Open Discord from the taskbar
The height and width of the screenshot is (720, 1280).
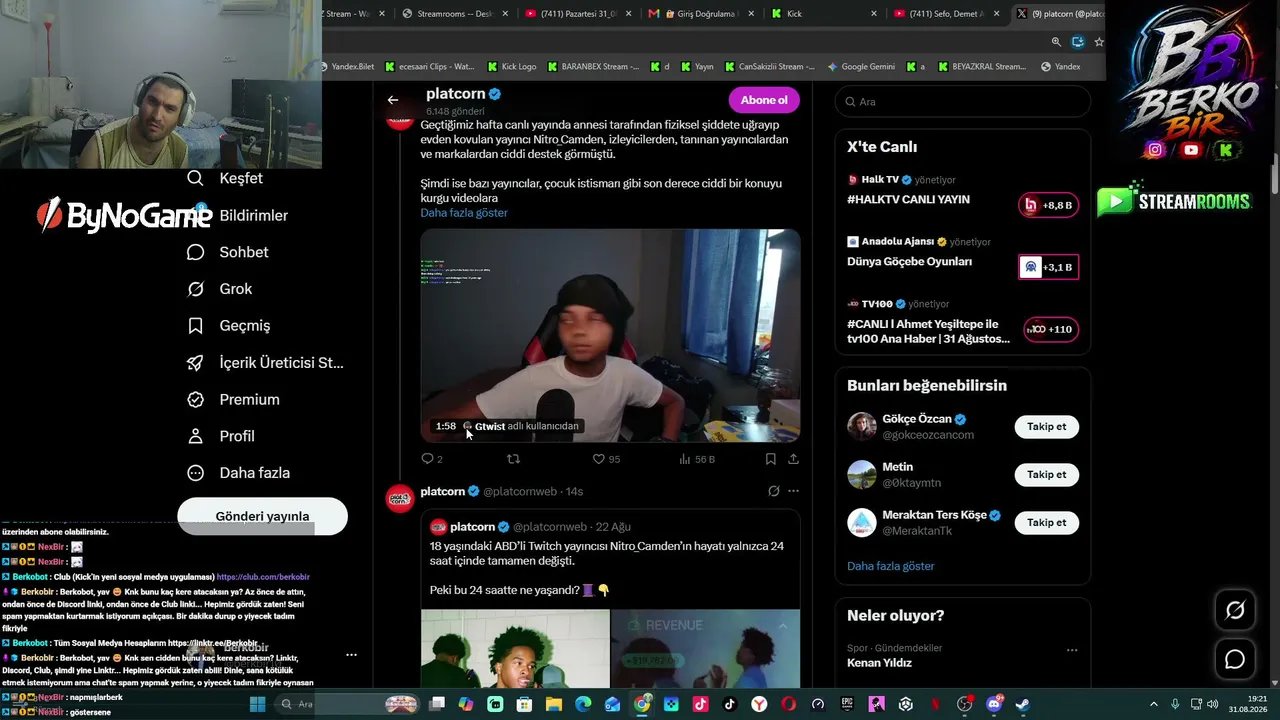tap(993, 704)
